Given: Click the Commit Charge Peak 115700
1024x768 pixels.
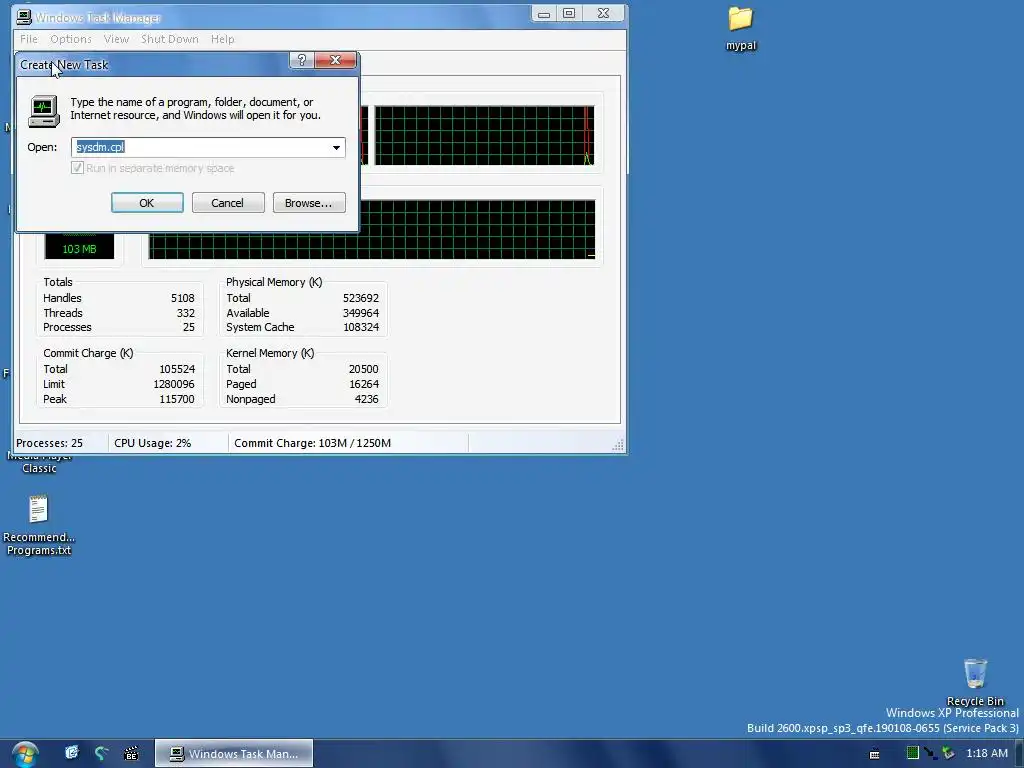Looking at the screenshot, I should pos(176,399).
